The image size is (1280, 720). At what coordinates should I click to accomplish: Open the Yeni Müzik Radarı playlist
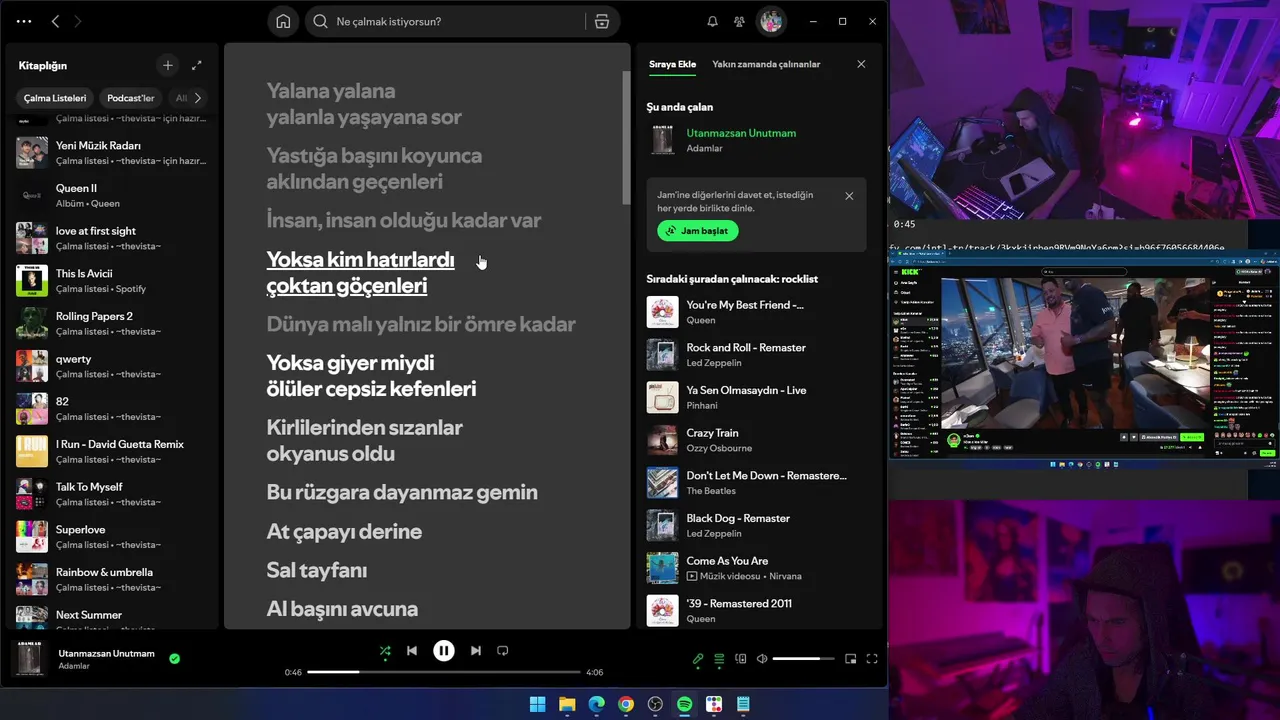111,152
